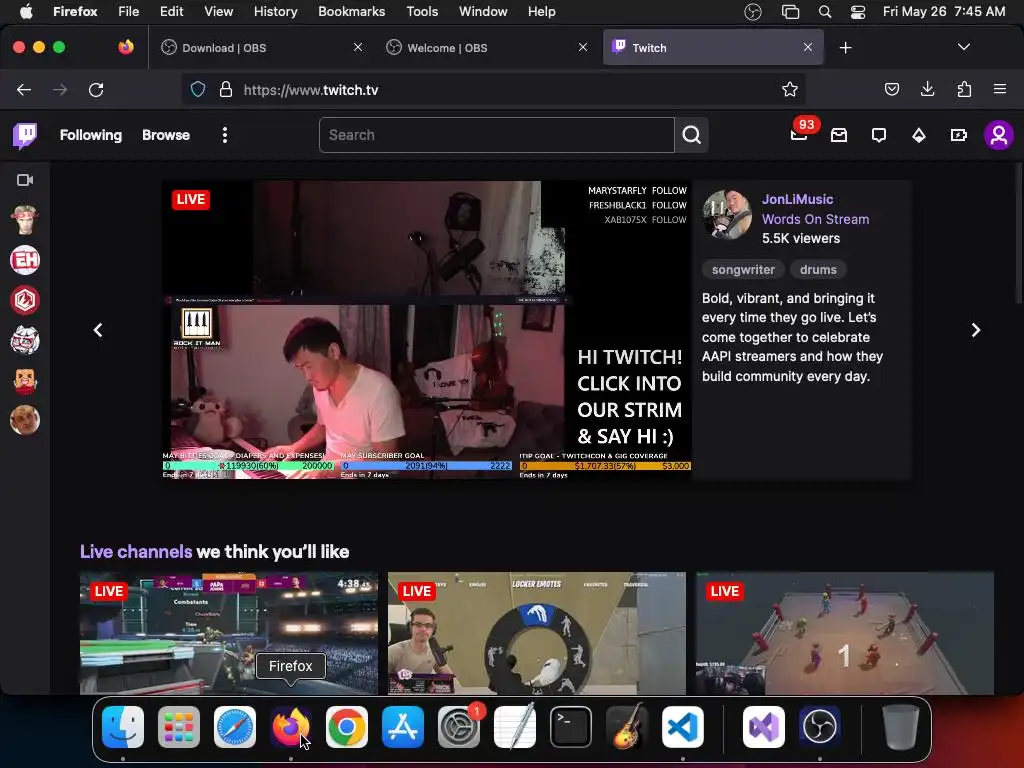Click the page vertical scrollbar
1024x768 pixels.
click(x=1017, y=232)
